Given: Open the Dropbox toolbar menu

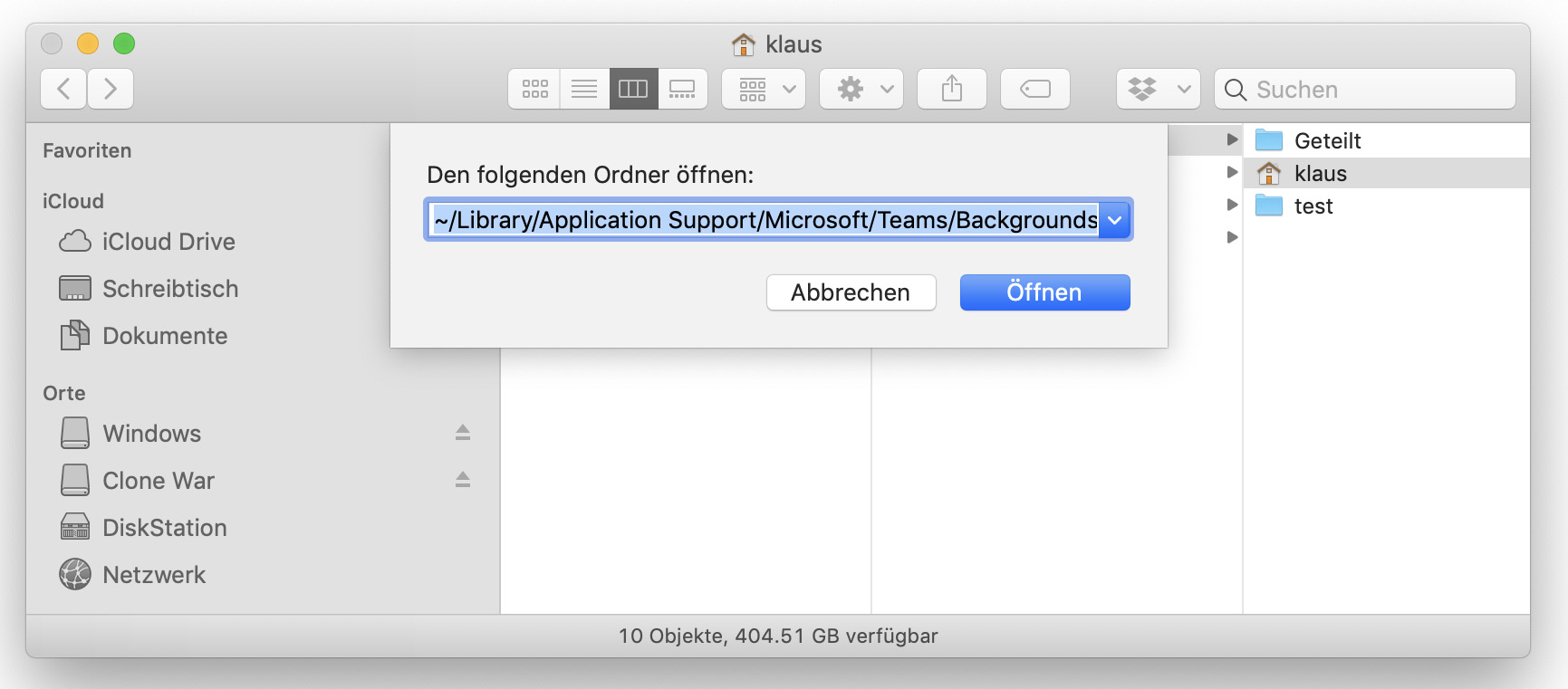Looking at the screenshot, I should (x=1158, y=89).
